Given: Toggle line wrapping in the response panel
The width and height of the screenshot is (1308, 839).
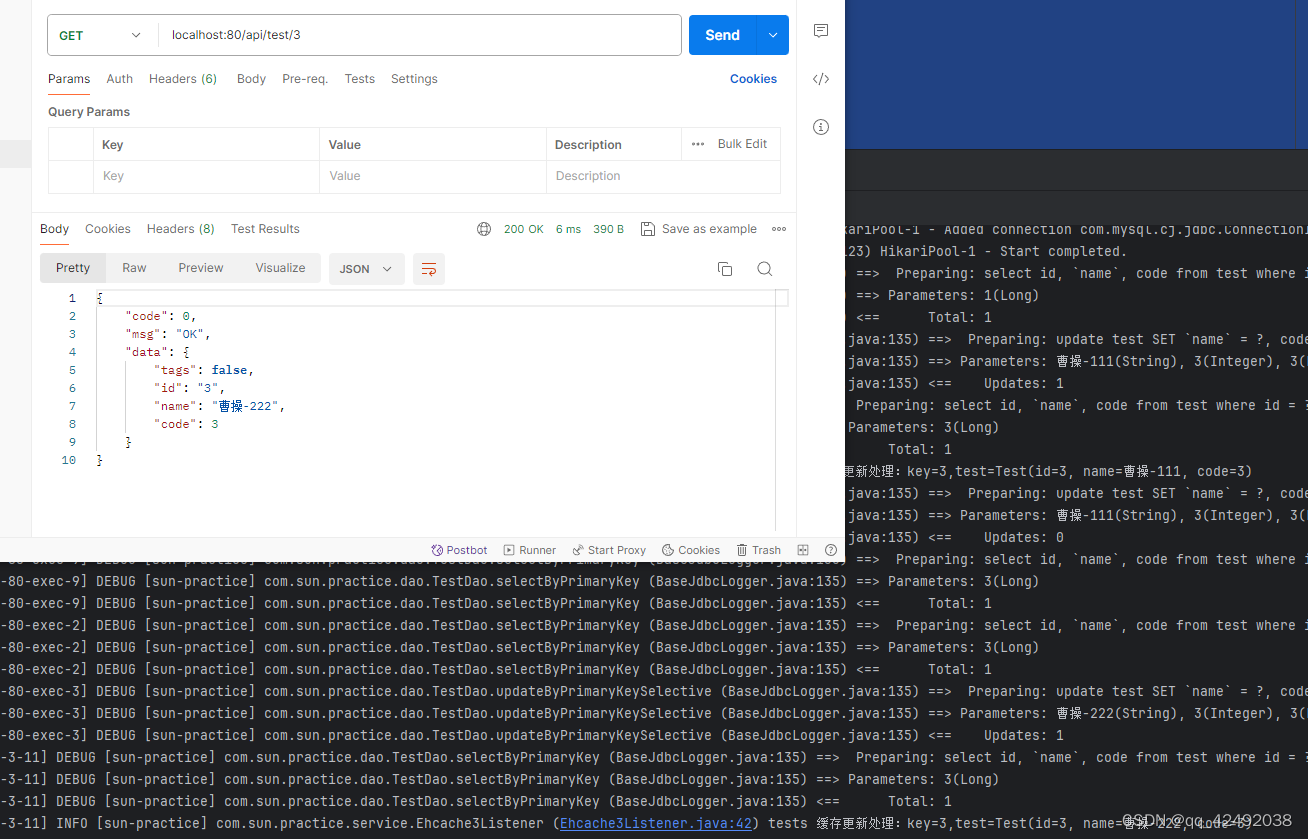Looking at the screenshot, I should coord(429,268).
